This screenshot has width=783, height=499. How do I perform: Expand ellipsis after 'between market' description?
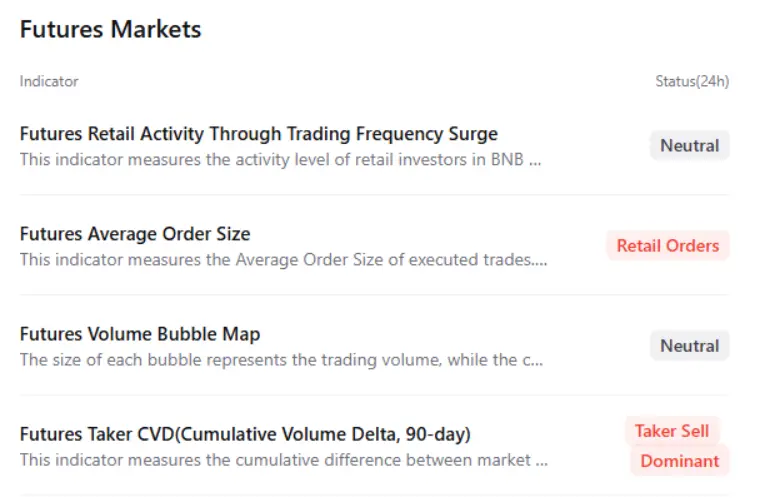[541, 462]
